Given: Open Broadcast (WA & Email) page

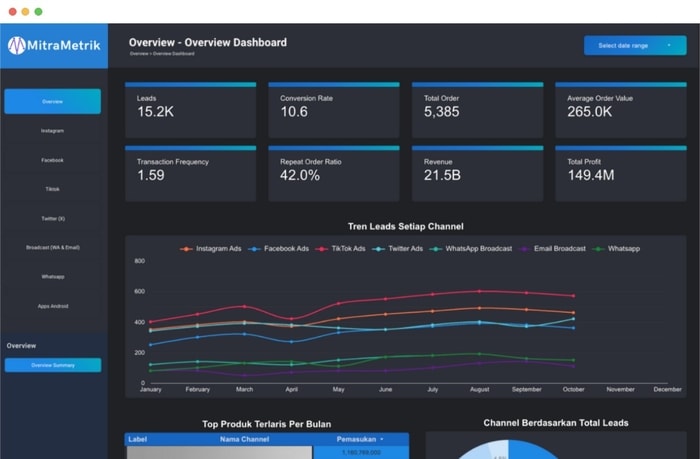Looking at the screenshot, I should tap(53, 247).
